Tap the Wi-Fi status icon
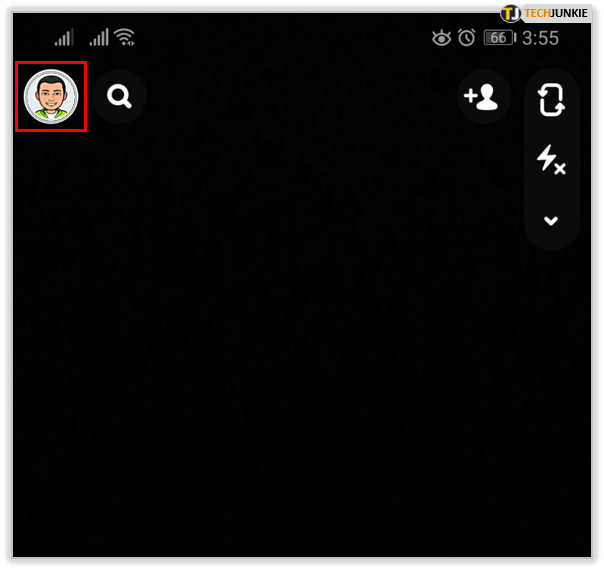Image resolution: width=604 pixels, height=570 pixels. click(x=125, y=37)
